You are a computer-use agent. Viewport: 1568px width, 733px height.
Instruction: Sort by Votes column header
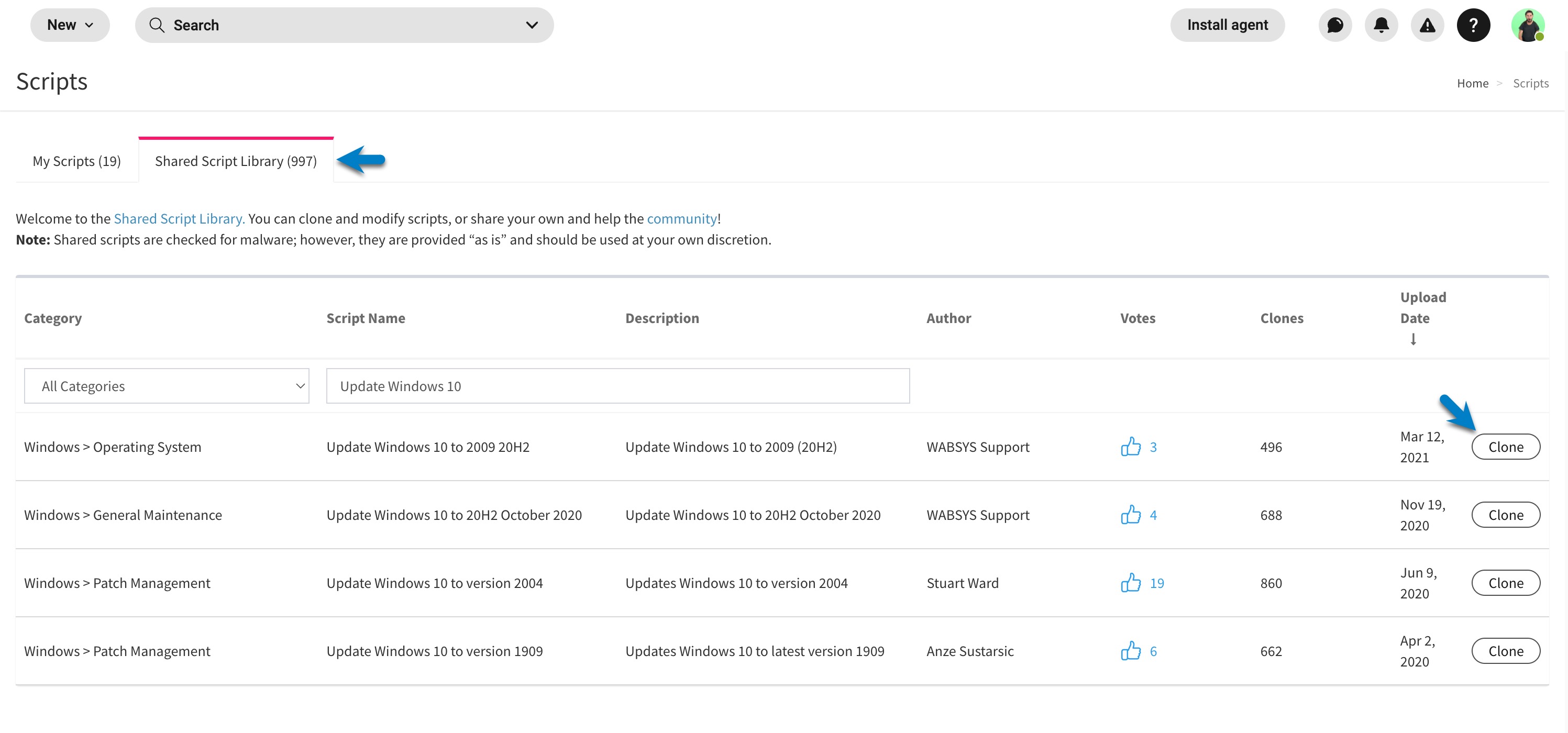click(x=1137, y=318)
